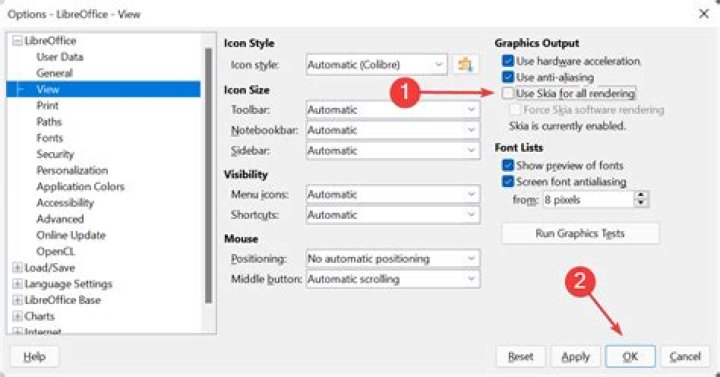The height and width of the screenshot is (377, 720).
Task: Click the Run Graphics Tests button
Action: click(580, 233)
